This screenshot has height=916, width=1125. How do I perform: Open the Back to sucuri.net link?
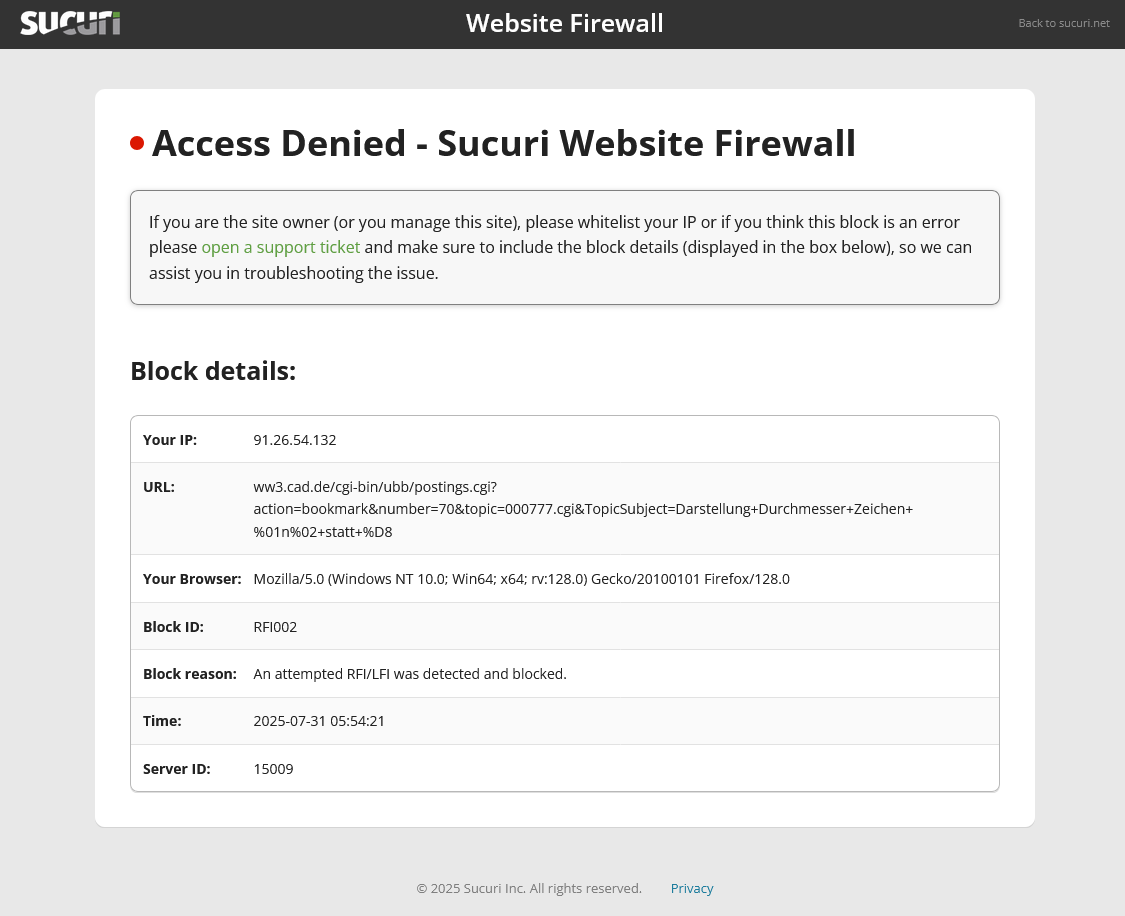(x=1063, y=23)
